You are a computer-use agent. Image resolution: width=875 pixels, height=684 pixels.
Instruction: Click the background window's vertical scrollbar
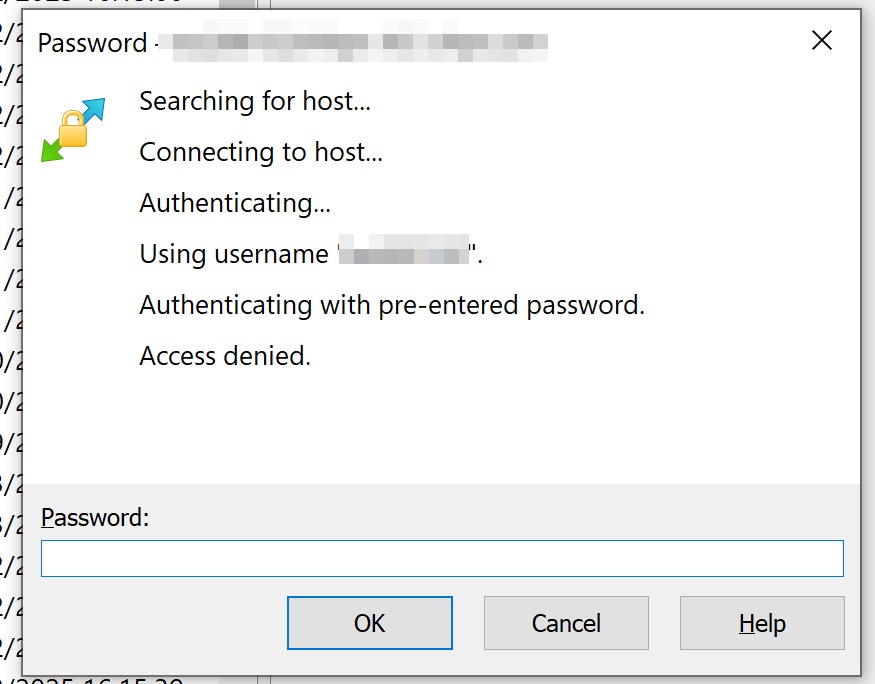[237, 4]
